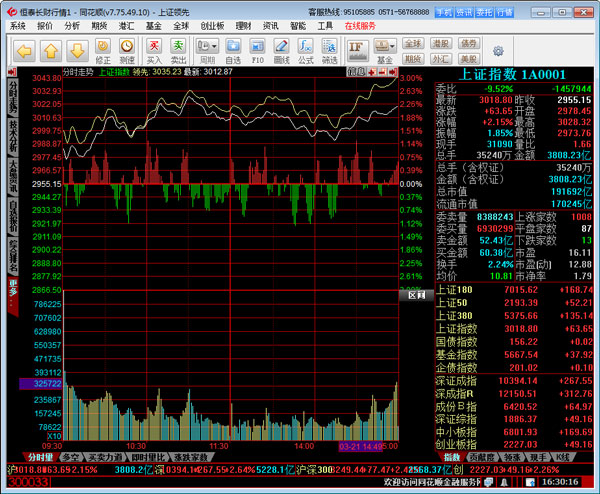
Task: Open the 创业板 menu
Action: (212, 26)
